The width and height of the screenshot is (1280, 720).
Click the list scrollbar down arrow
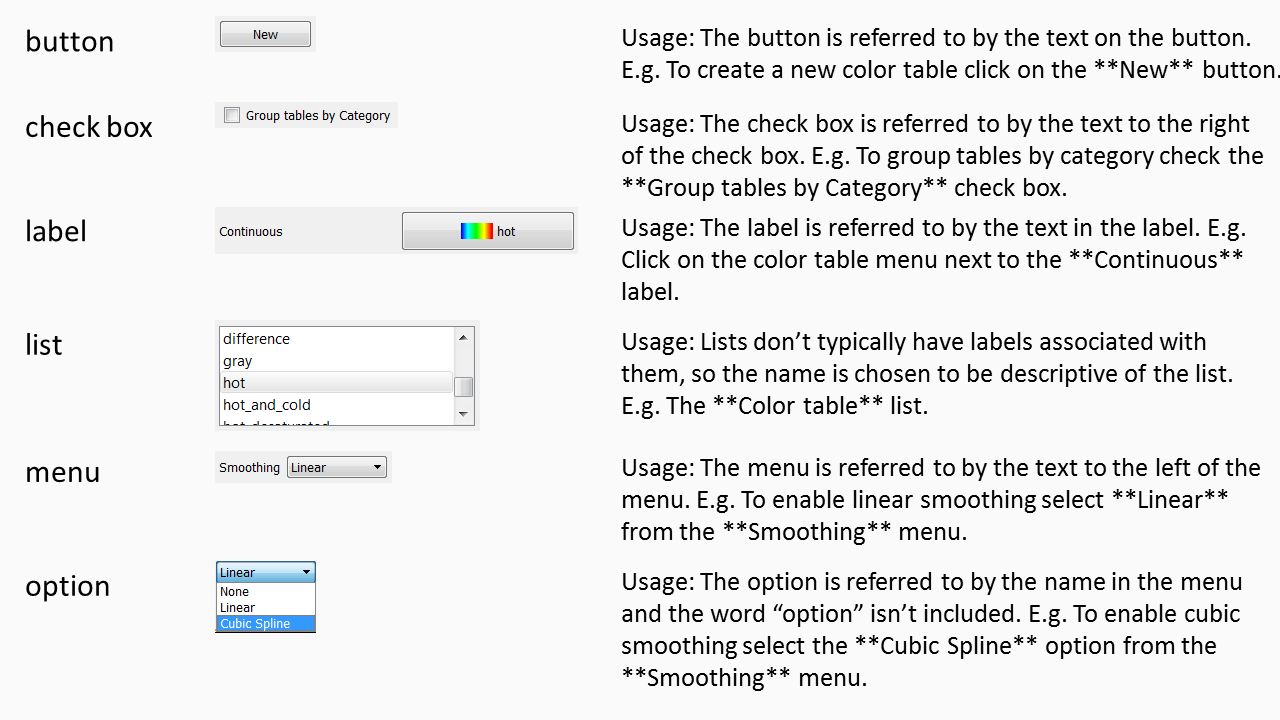click(x=463, y=414)
